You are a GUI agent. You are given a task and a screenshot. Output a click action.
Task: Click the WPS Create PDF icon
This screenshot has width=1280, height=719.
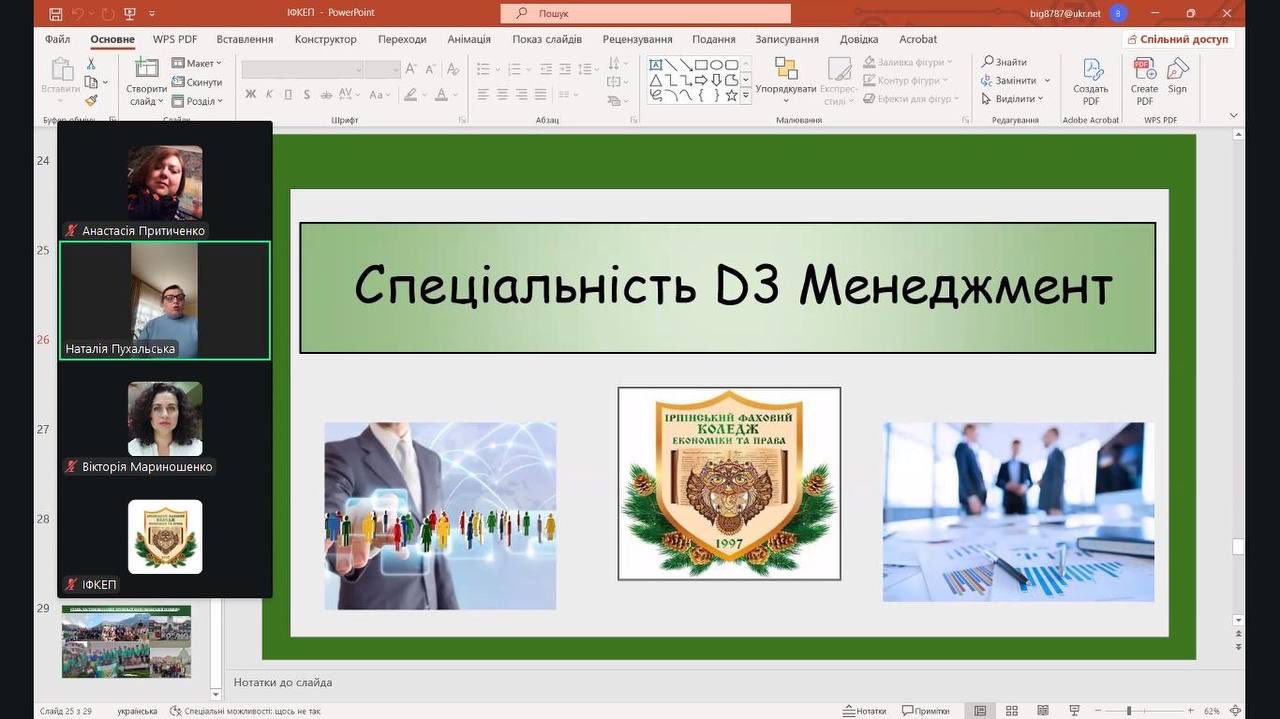[1144, 82]
